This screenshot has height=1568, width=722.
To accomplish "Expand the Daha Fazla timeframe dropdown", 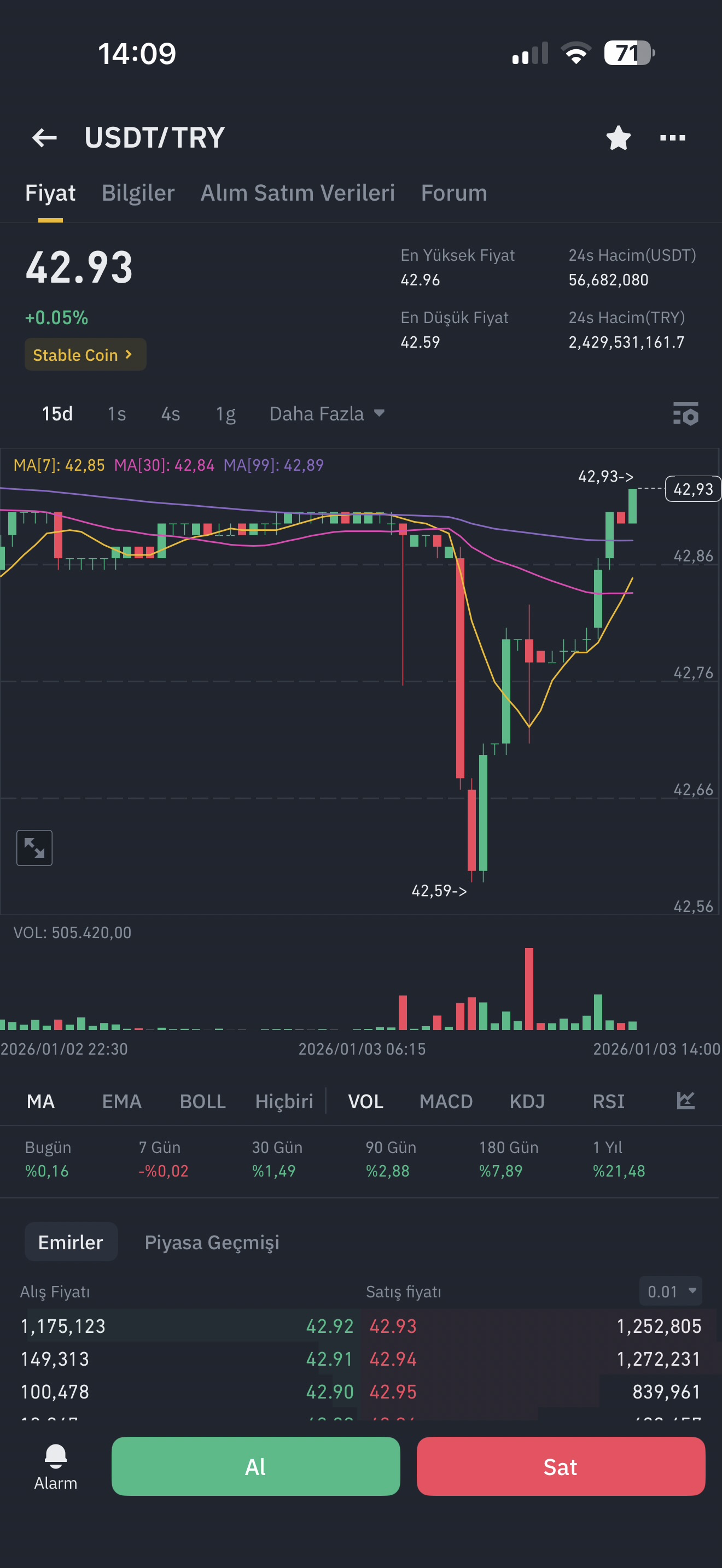I will tap(327, 414).
